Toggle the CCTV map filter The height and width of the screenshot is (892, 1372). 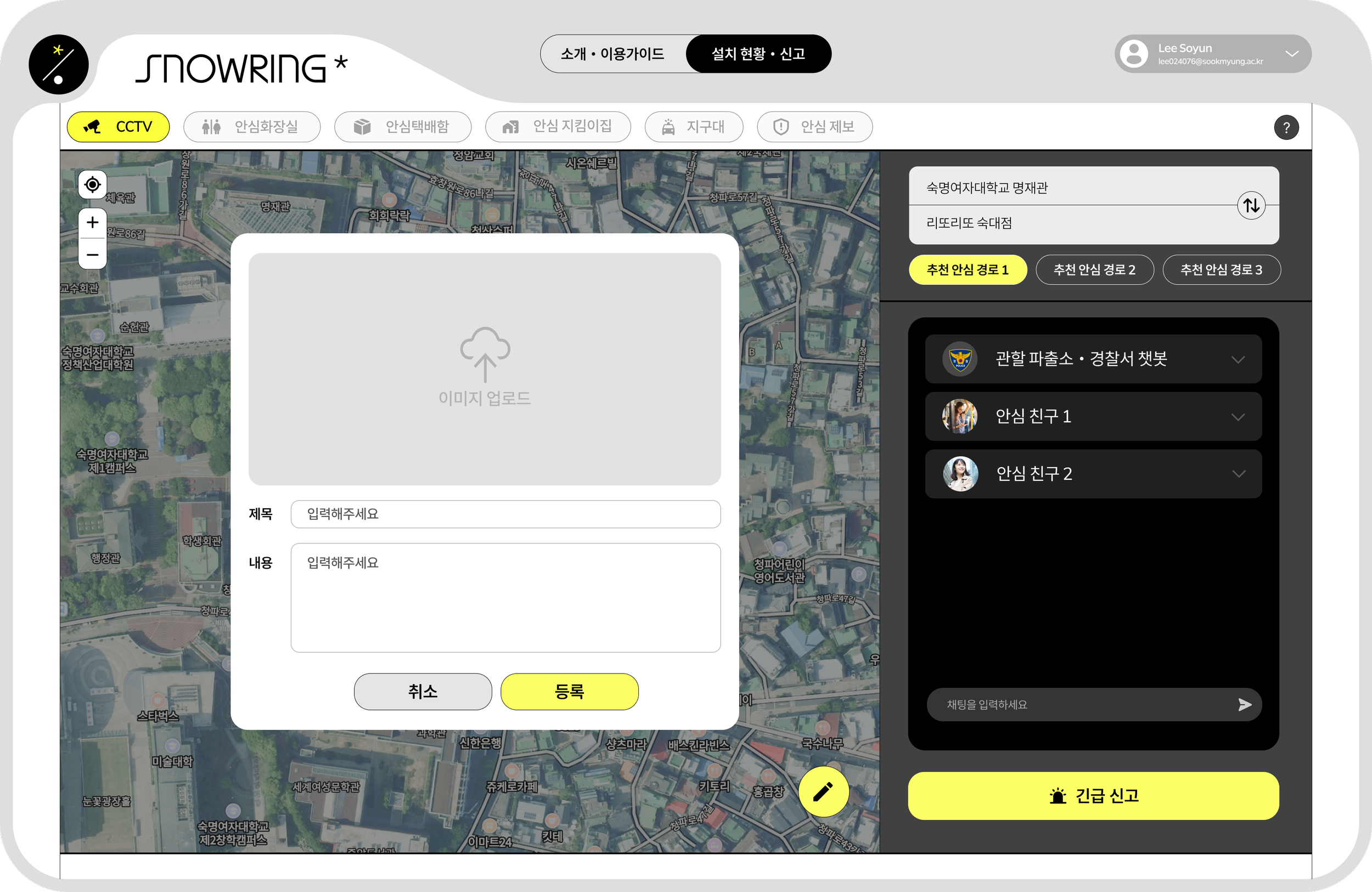(118, 127)
